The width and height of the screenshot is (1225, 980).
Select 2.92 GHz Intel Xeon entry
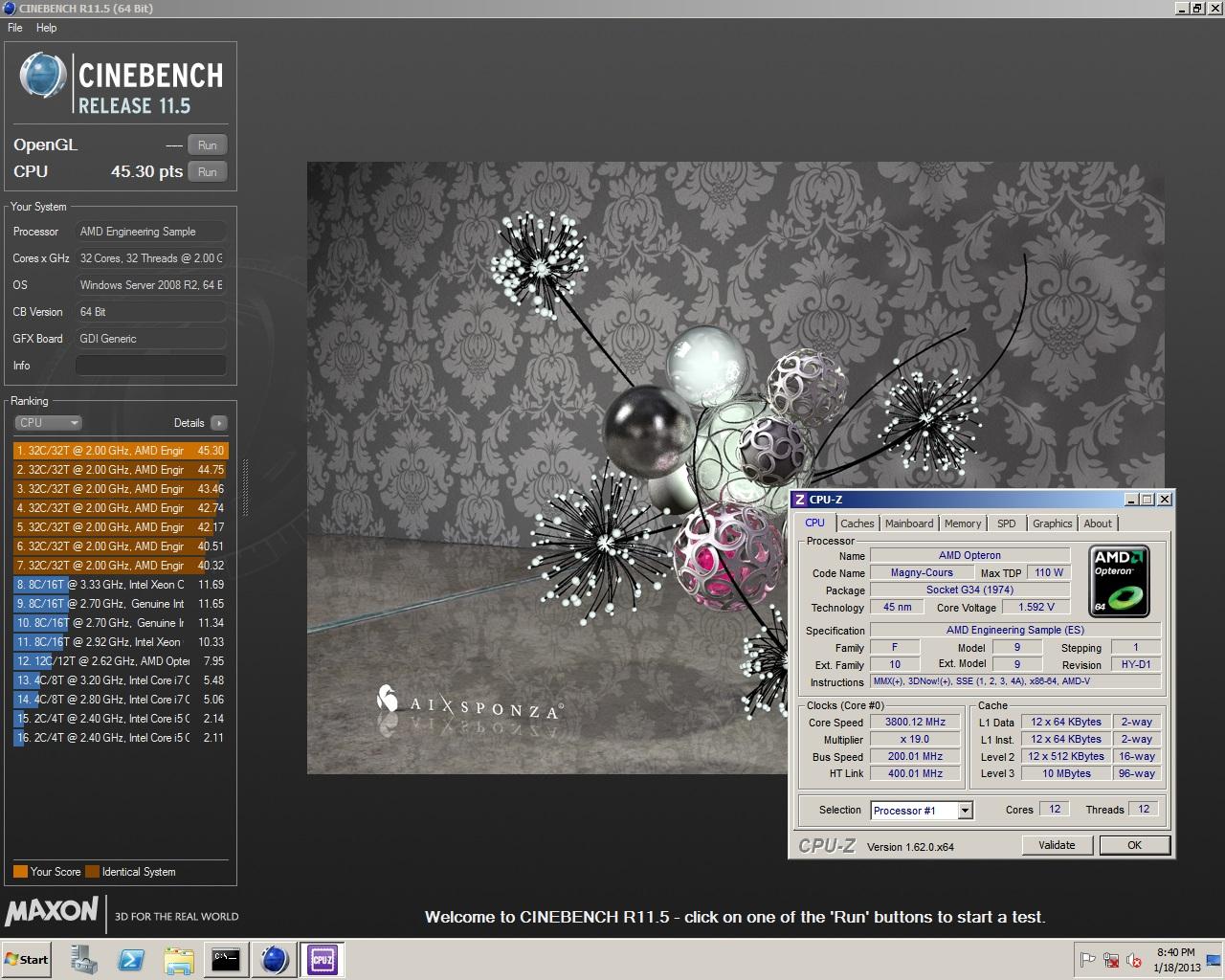121,642
